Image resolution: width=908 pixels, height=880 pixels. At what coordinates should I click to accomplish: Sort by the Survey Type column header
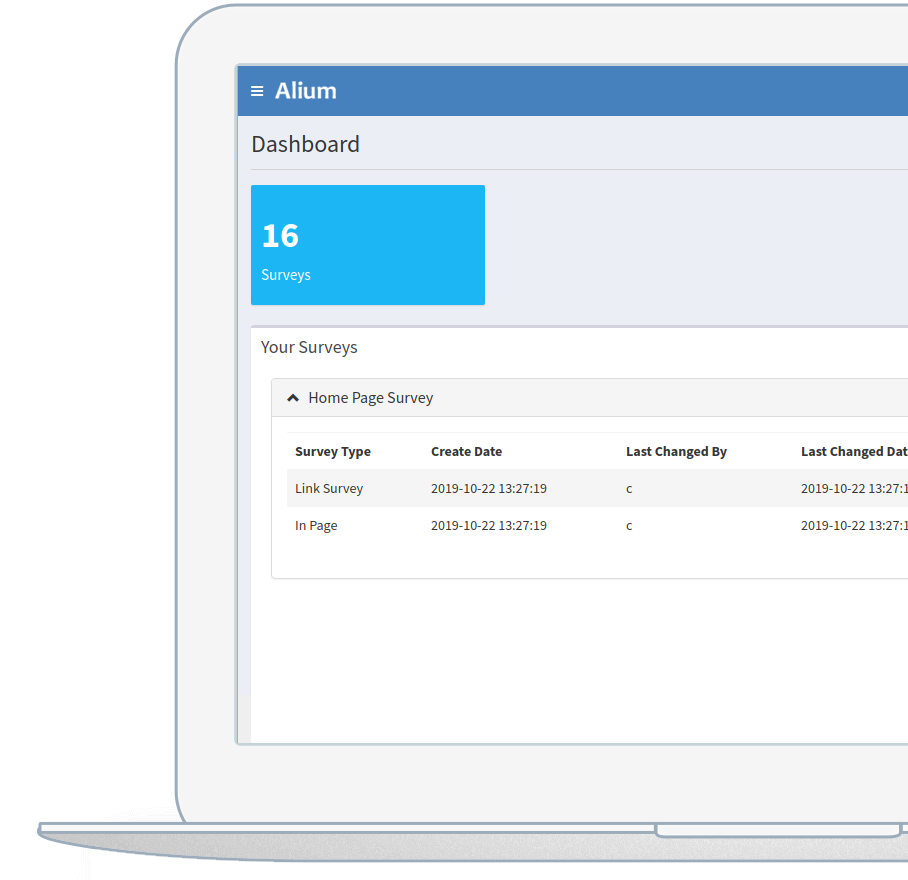[x=333, y=452]
